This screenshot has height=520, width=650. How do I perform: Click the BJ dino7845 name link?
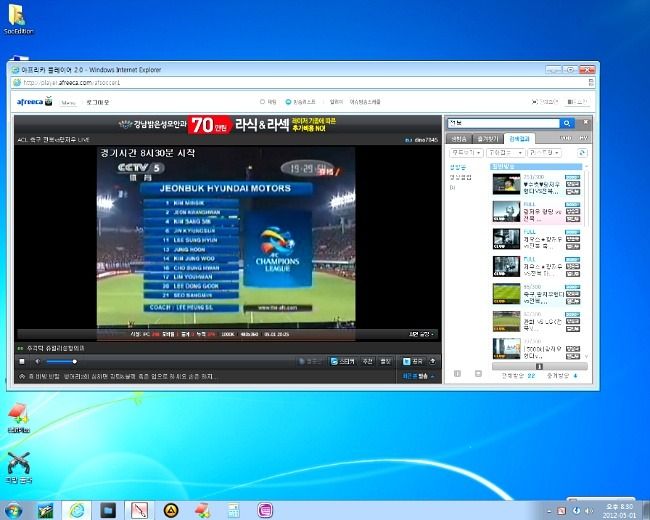tap(422, 140)
